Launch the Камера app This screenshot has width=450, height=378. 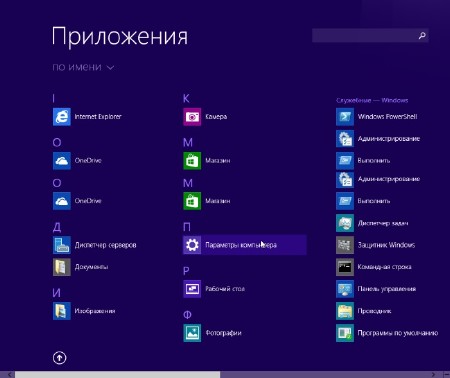[205, 117]
